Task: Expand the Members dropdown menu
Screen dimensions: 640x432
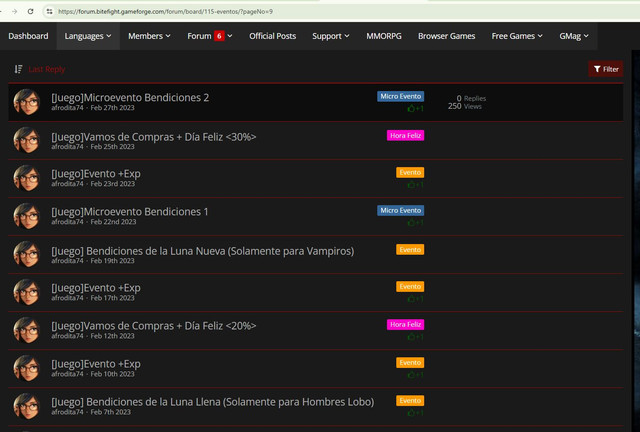Action: [x=149, y=36]
